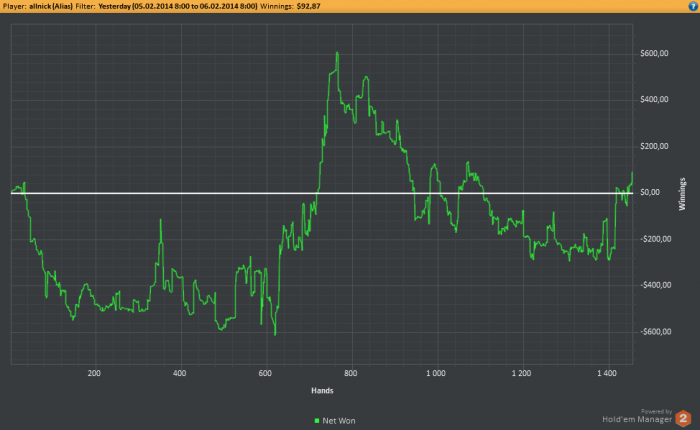Select the player name 'allnick (Alias)'
The width and height of the screenshot is (700, 430).
point(51,6)
